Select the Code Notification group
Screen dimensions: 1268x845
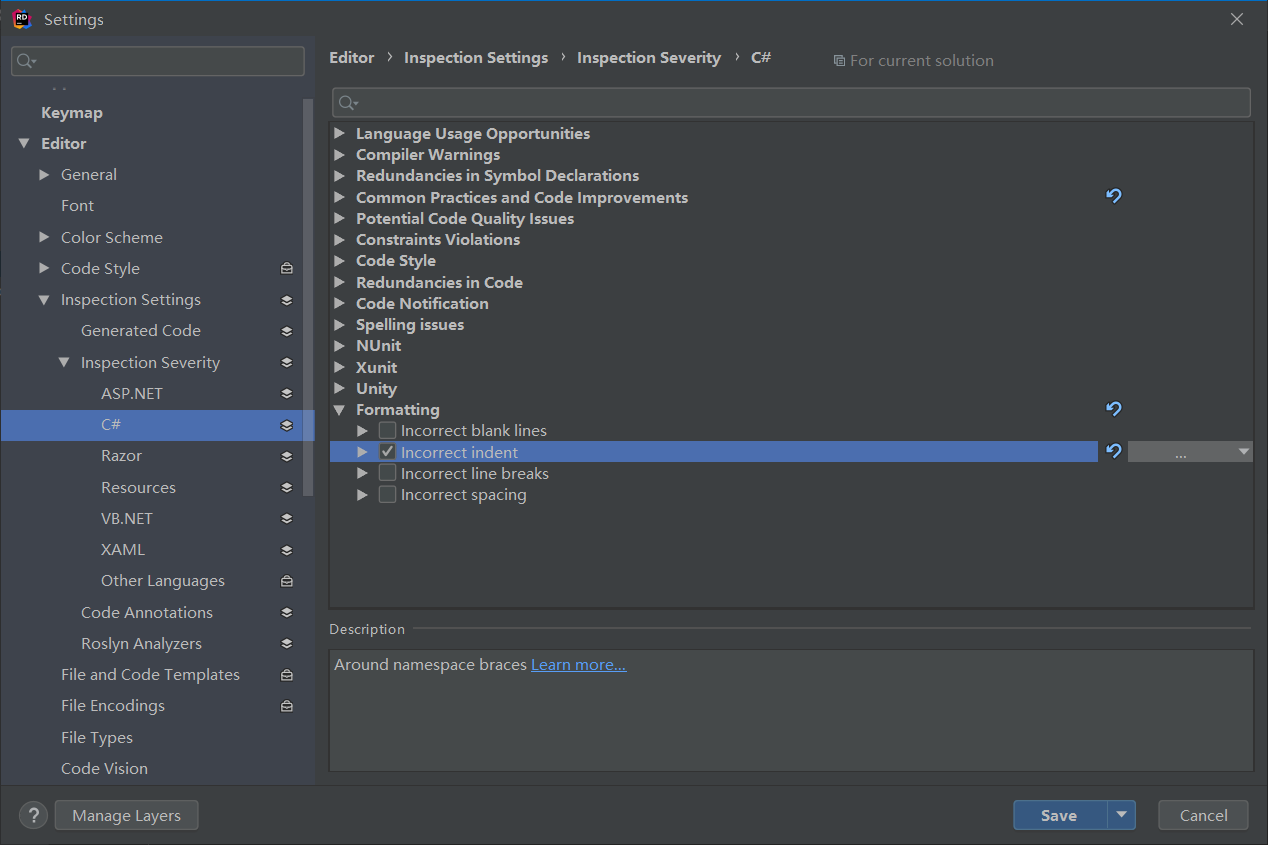point(422,304)
